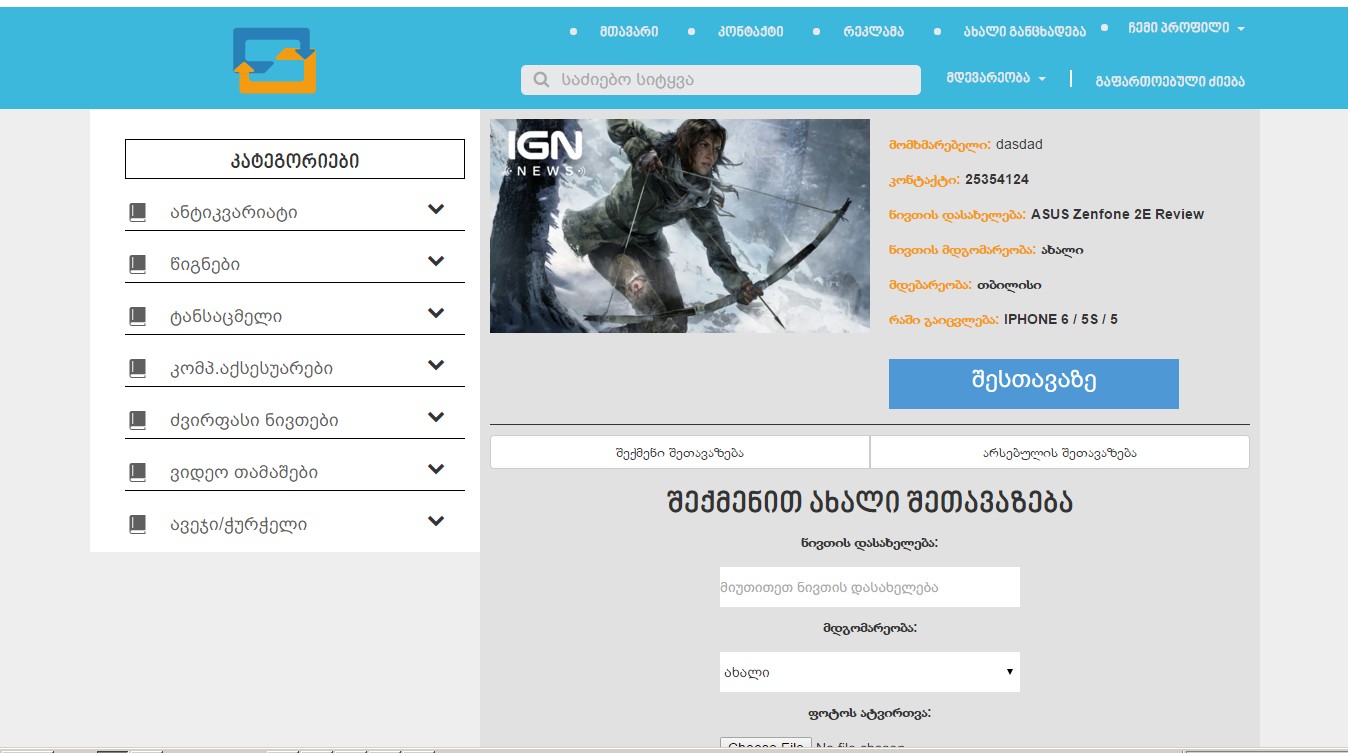The width and height of the screenshot is (1348, 753).
Task: Expand the ანტიკვარიატი category chevron
Action: point(436,209)
